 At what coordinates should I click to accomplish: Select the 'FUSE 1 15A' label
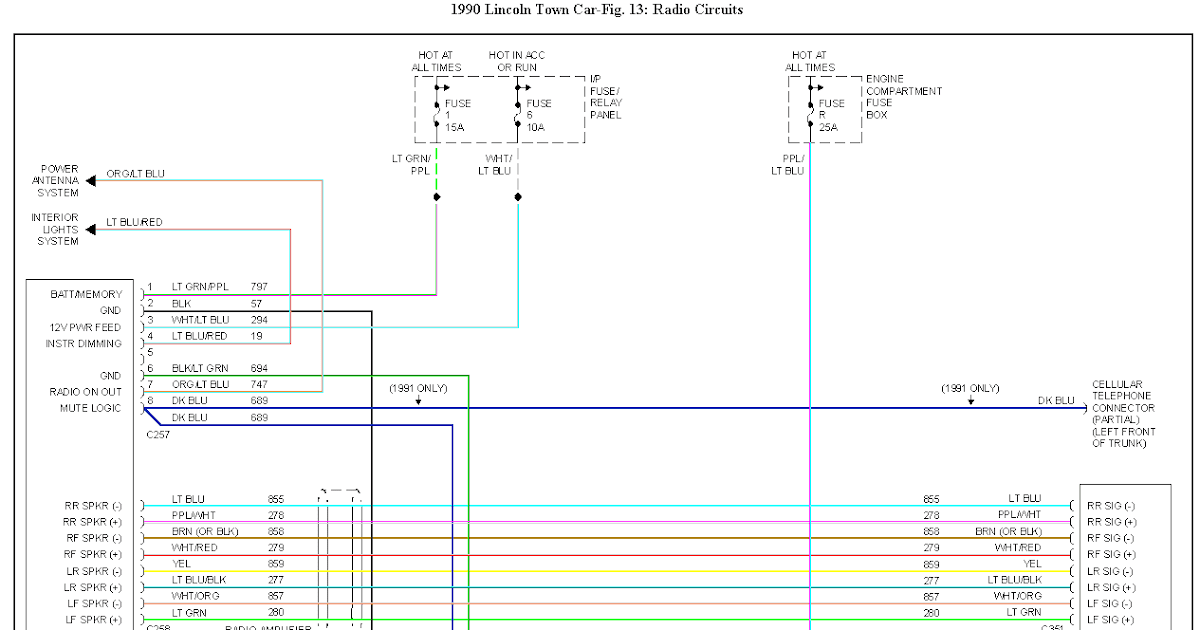coord(458,115)
